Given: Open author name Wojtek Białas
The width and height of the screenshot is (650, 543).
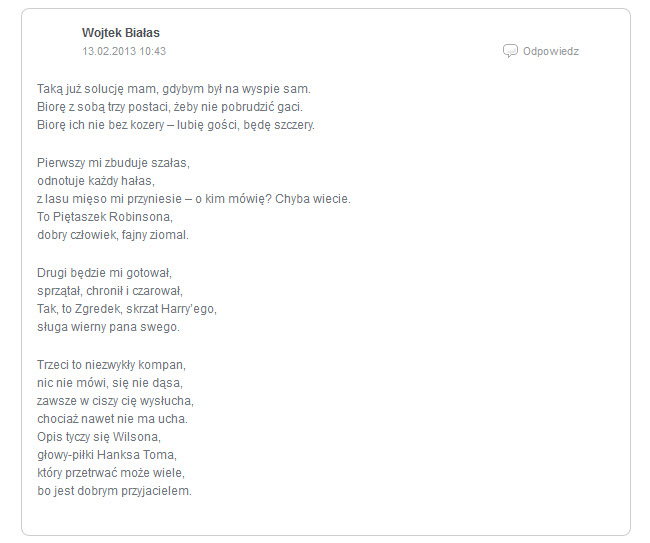Looking at the screenshot, I should [x=121, y=33].
